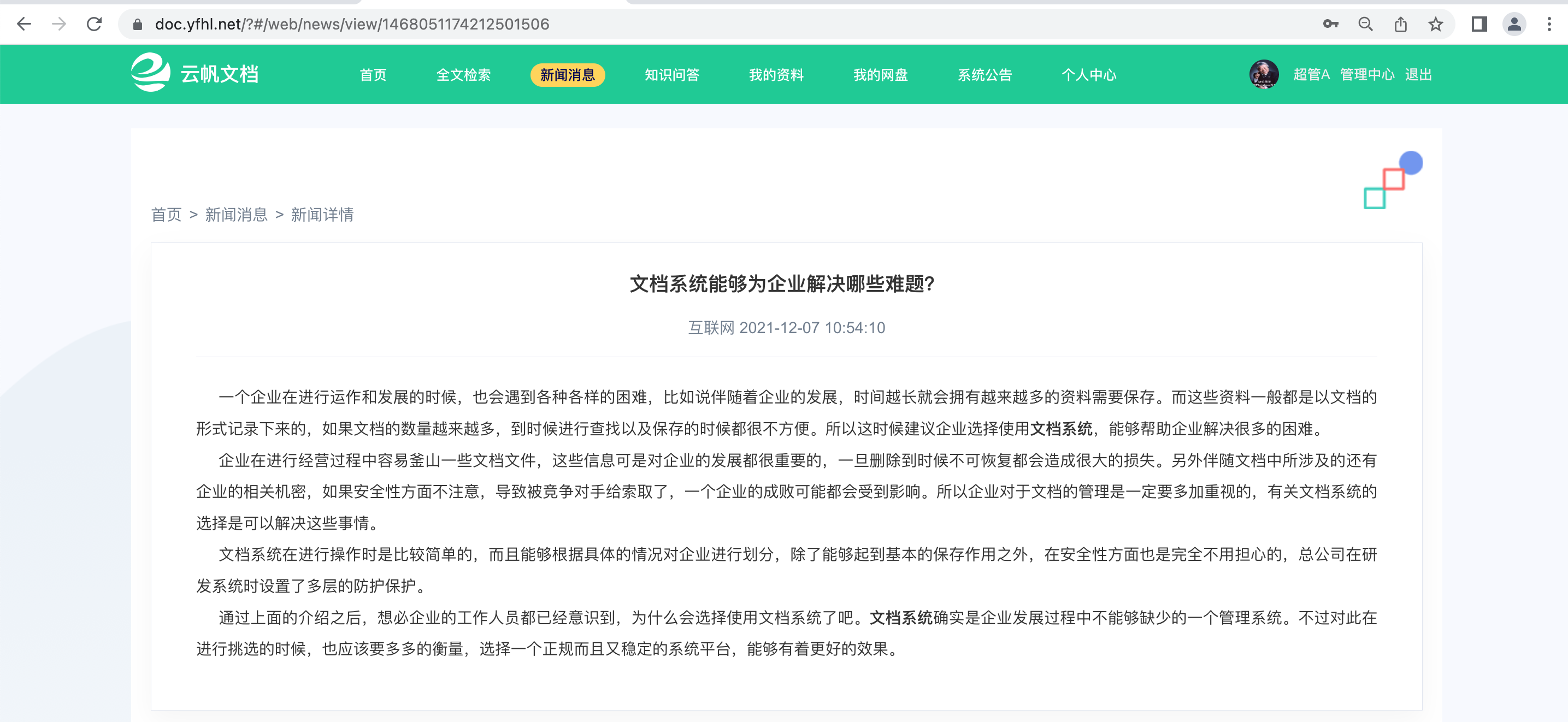Viewport: 1568px width, 722px height.
Task: Open the Chrome profile avatar
Action: pos(1514,25)
